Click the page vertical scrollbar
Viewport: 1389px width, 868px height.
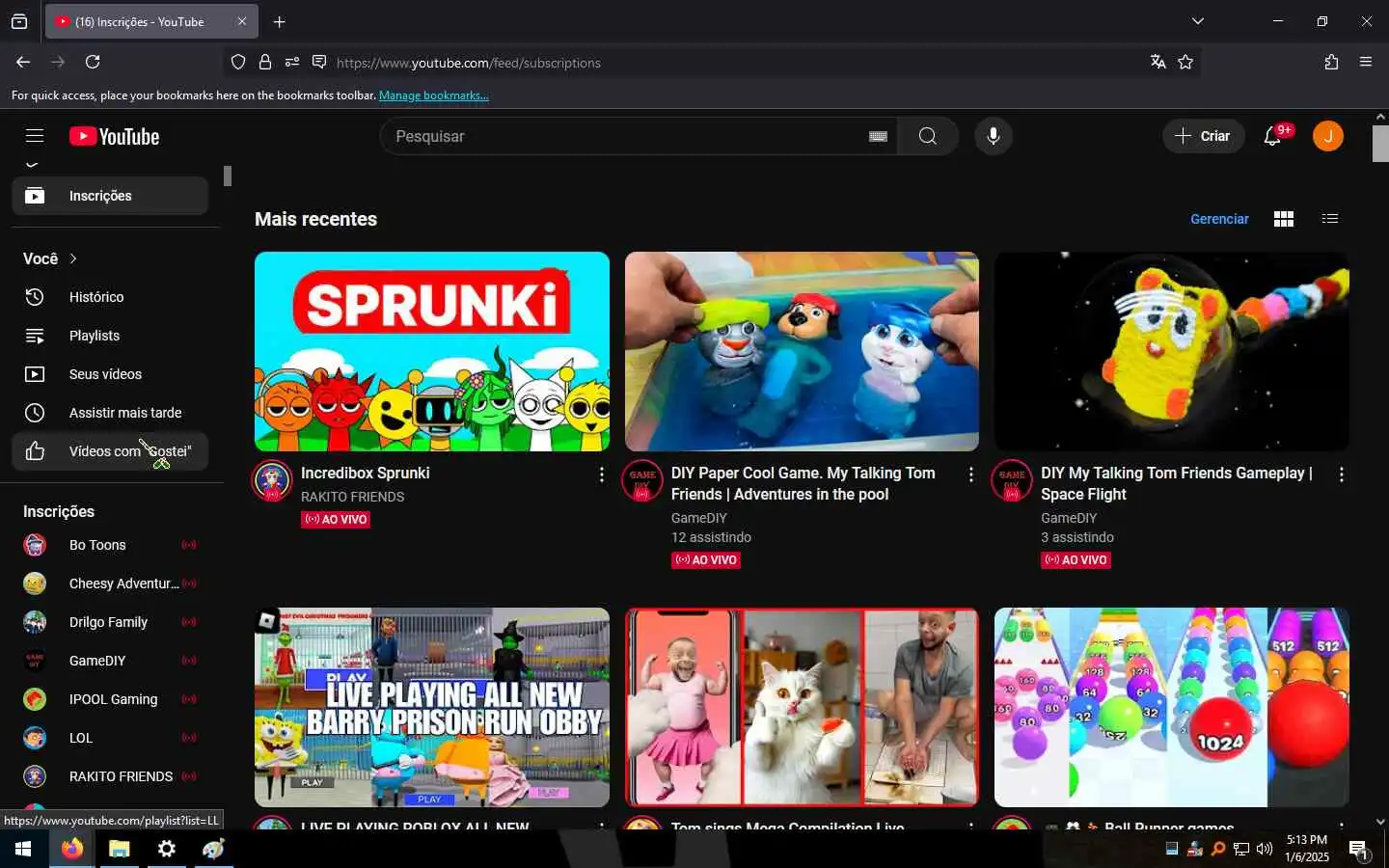tap(1380, 143)
